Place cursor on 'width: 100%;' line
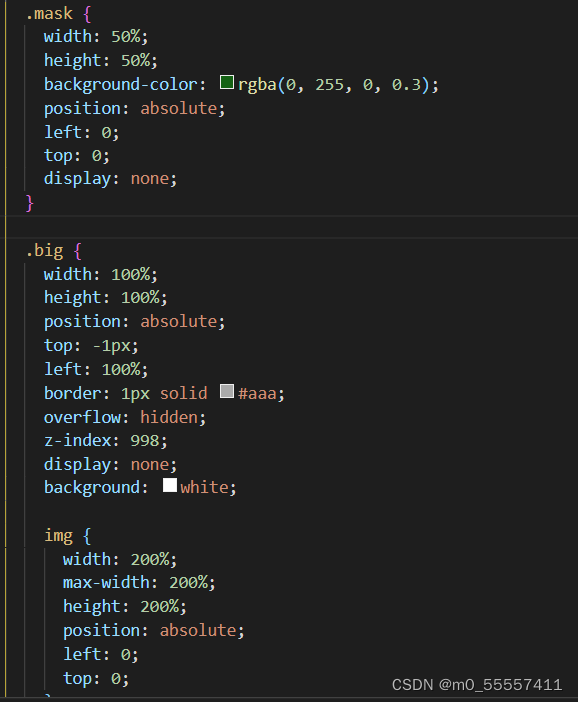The width and height of the screenshot is (578, 702). (101, 274)
